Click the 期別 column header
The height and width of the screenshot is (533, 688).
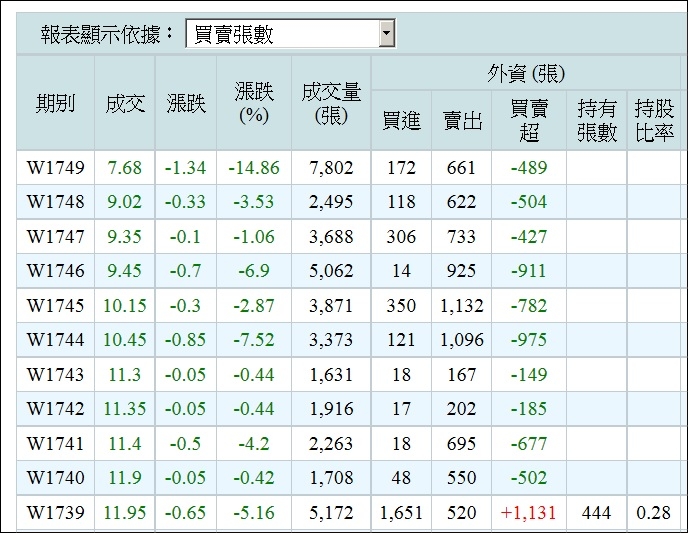55,104
